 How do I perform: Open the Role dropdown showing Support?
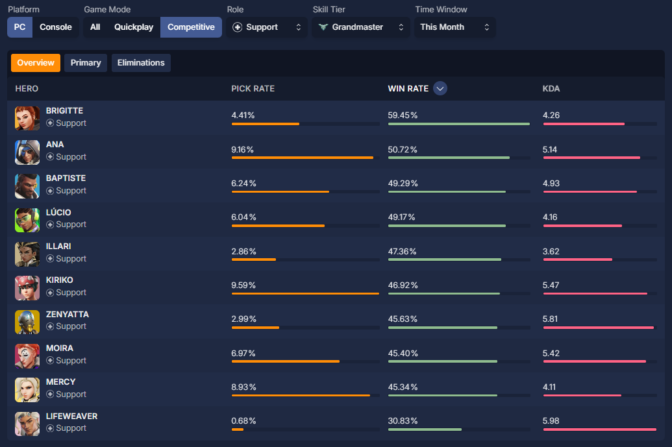pos(267,27)
